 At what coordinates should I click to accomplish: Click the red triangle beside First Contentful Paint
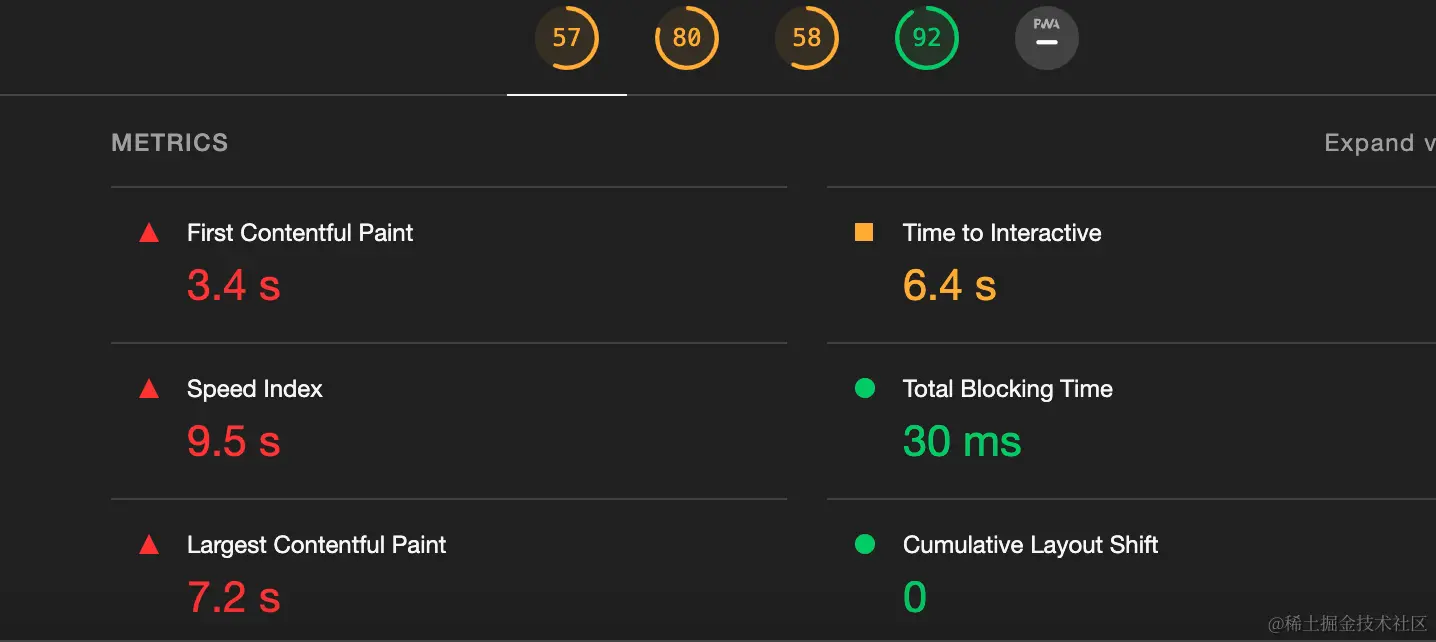149,233
